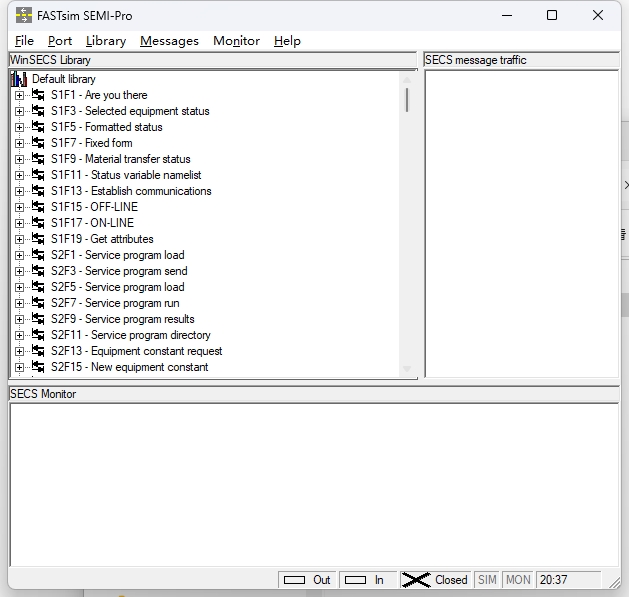Click the S1F7 Fixed form message icon
Viewport: 629px width, 597px height.
point(38,143)
